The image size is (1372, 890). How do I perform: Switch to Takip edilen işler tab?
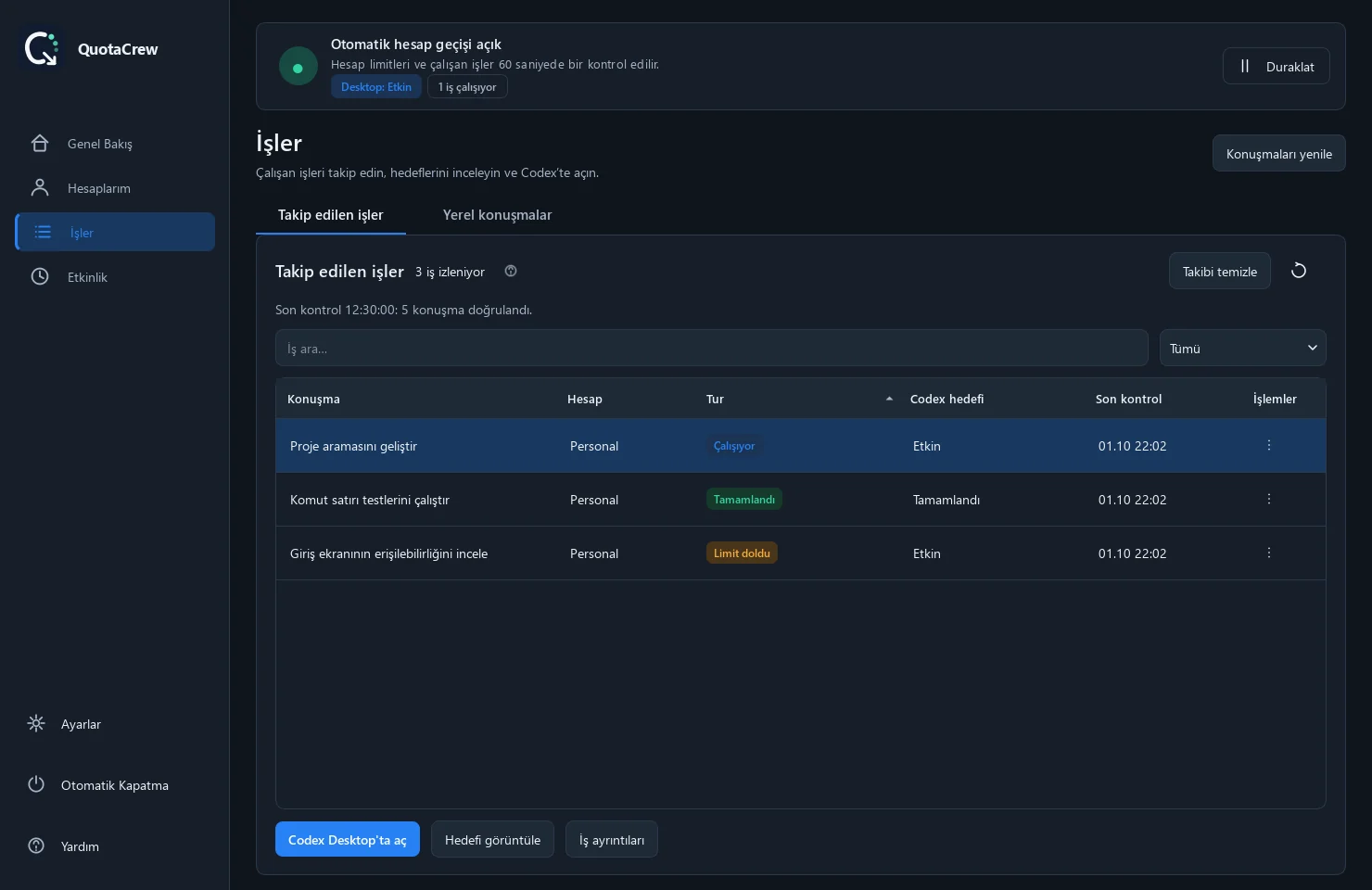point(331,215)
